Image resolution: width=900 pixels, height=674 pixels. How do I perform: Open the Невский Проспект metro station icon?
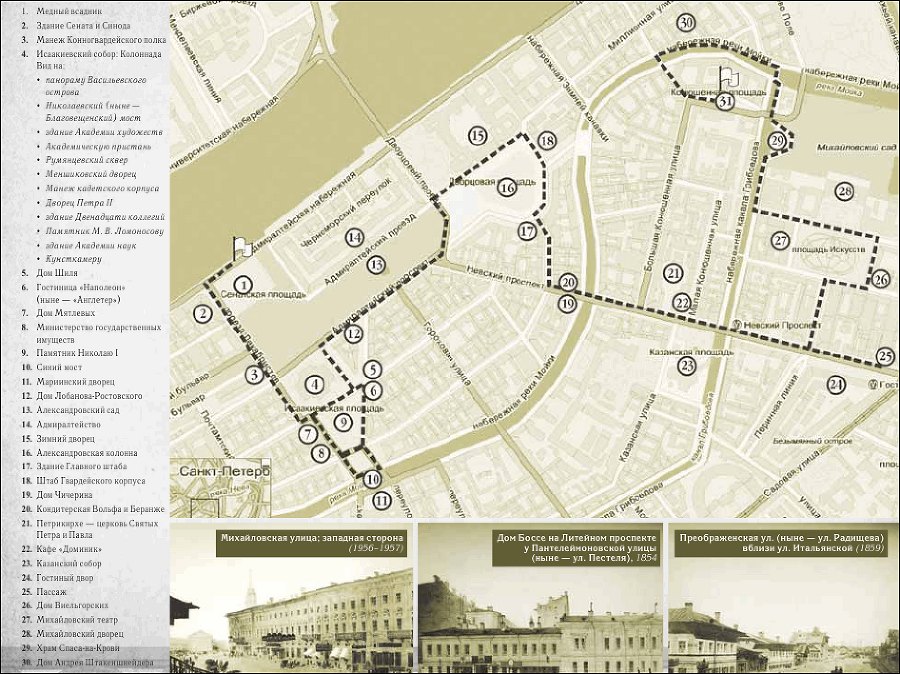coord(739,325)
